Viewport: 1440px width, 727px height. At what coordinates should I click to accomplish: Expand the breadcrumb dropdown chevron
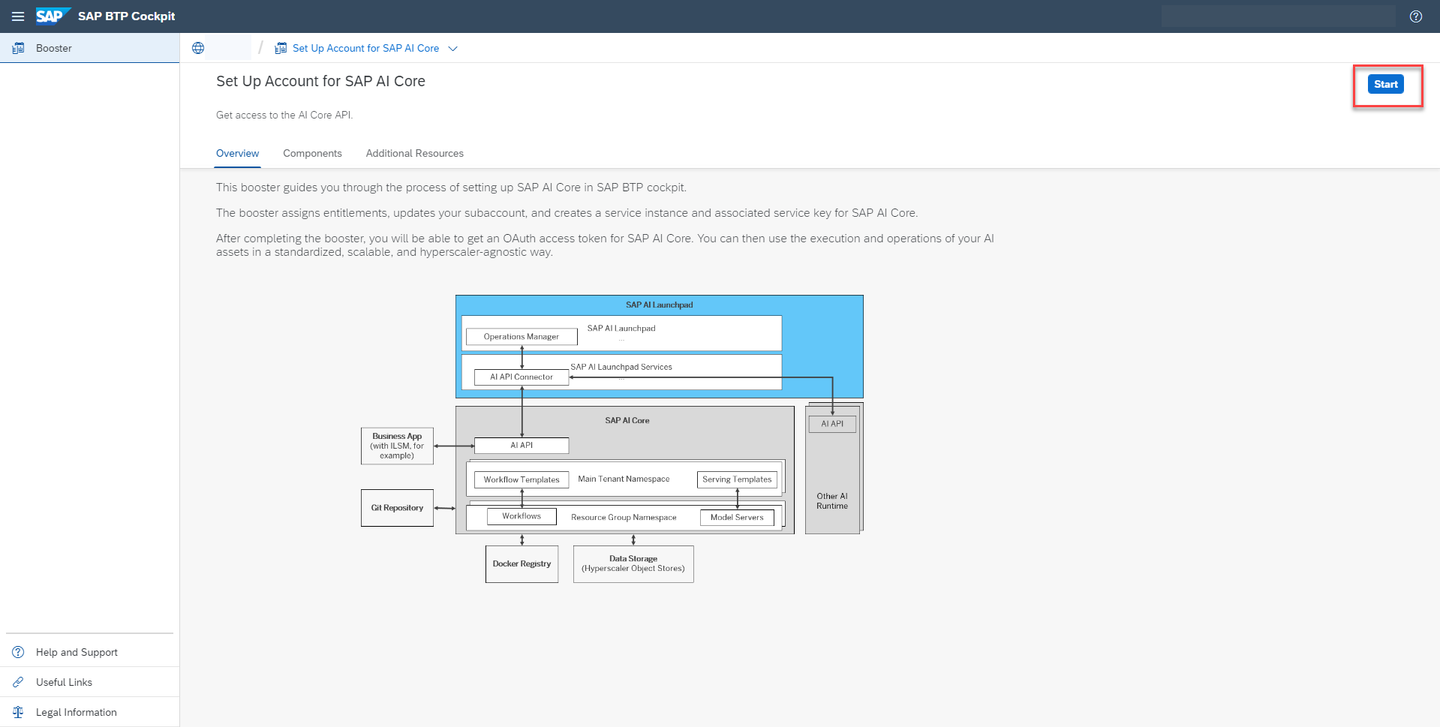pos(453,48)
